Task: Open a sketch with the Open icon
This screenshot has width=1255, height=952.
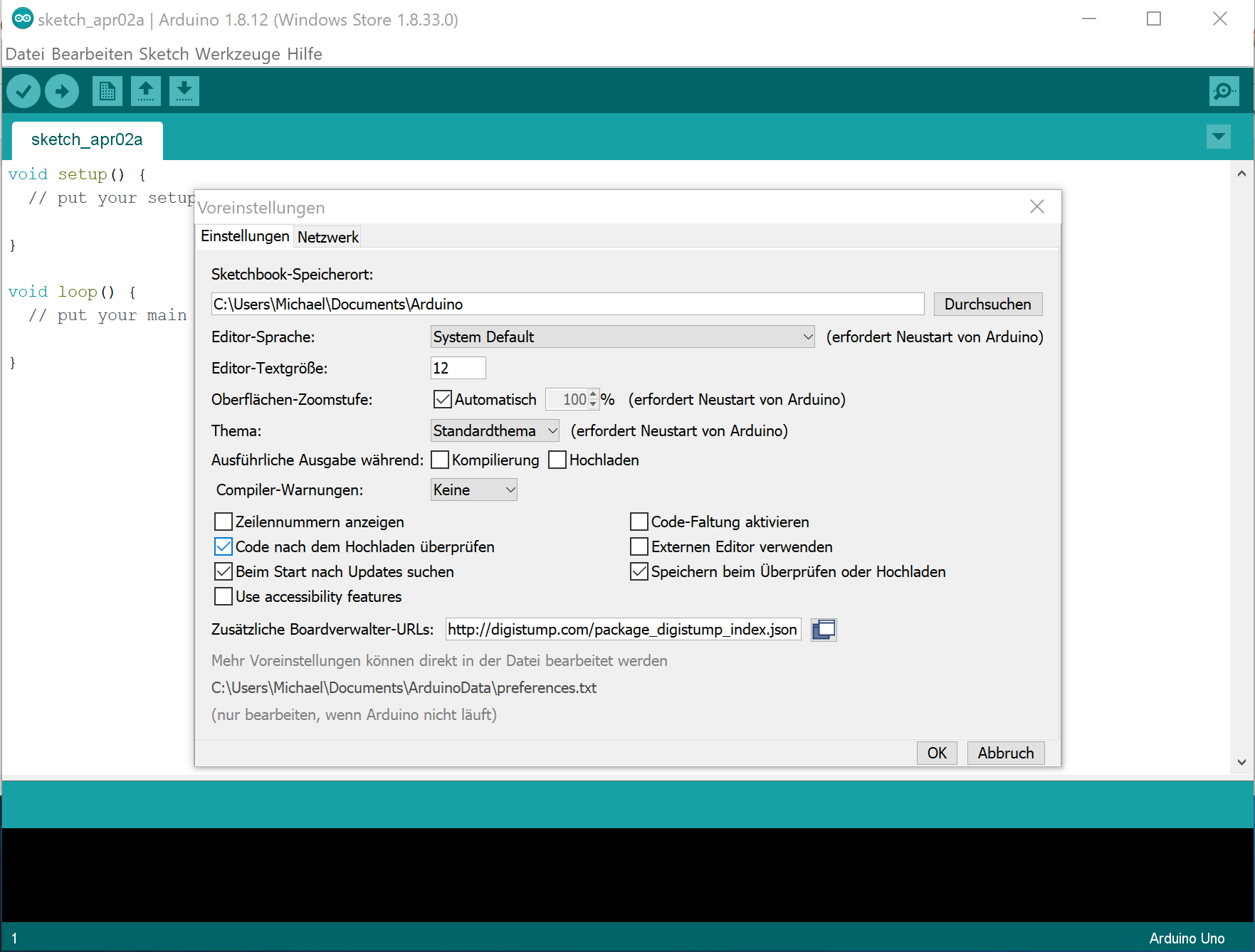Action: point(146,91)
